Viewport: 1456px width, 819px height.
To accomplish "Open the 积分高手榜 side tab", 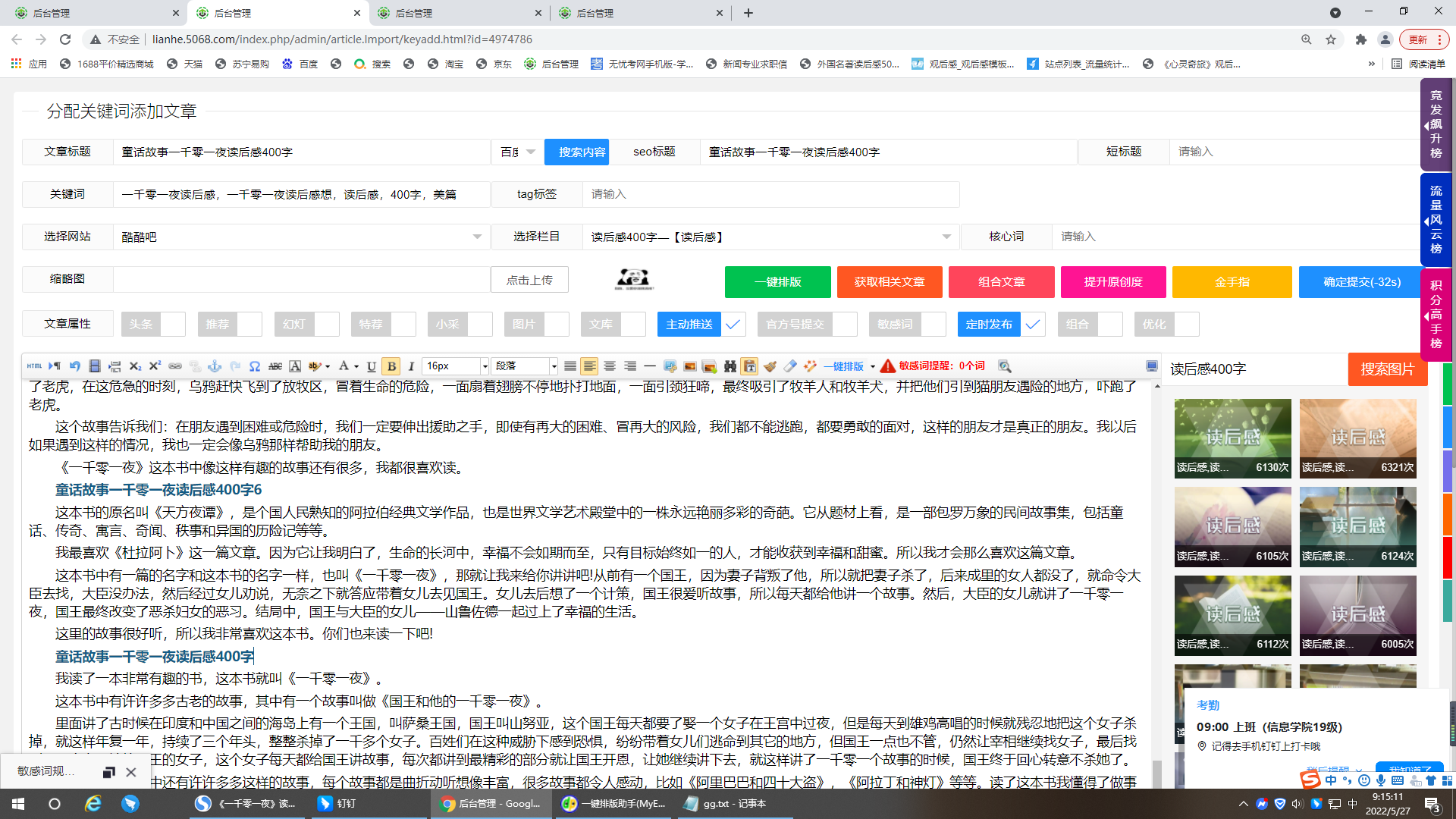I will [x=1436, y=315].
